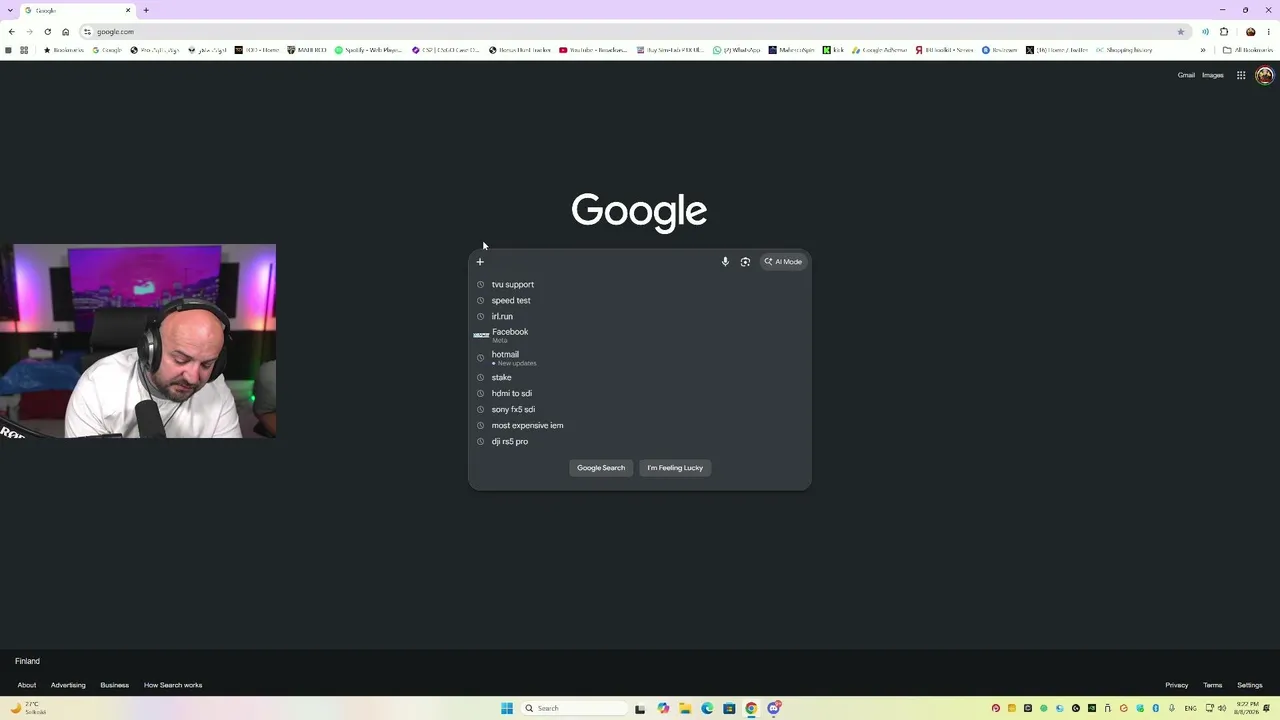
Task: Select the "hotmail" suggestion
Action: click(640, 358)
